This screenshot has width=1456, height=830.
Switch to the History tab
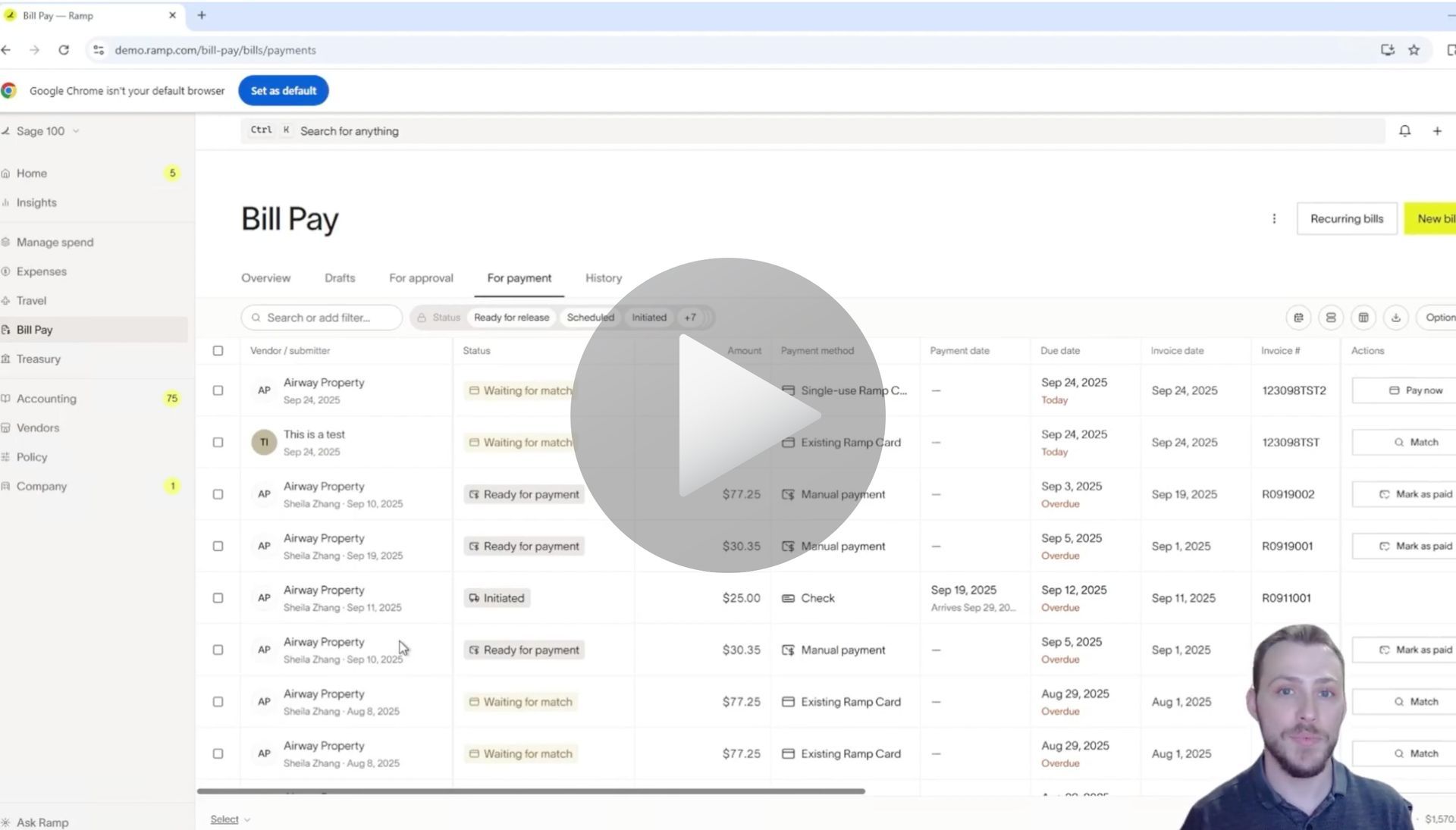(x=603, y=278)
